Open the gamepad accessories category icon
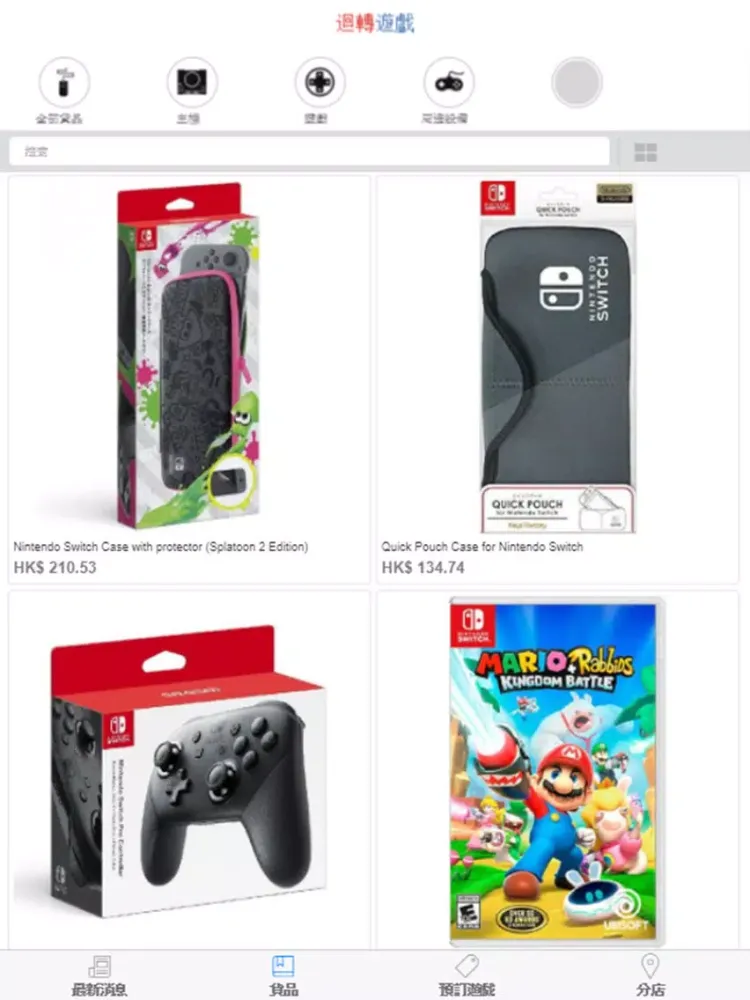750x1000 pixels. pos(449,83)
